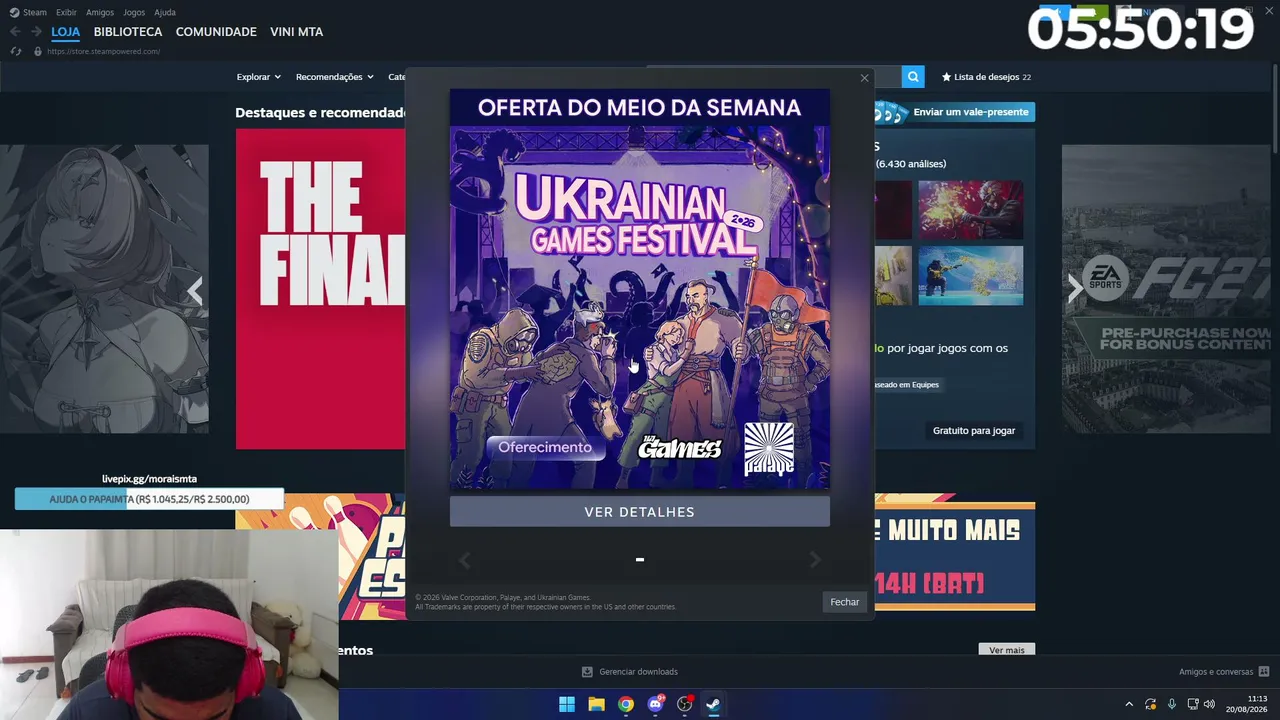Click the store carousel left arrow

click(x=195, y=290)
